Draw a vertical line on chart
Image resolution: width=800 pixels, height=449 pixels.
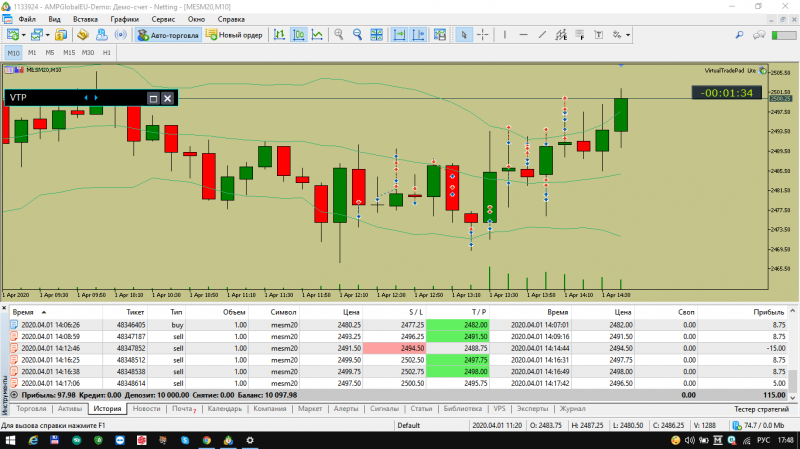[505, 35]
